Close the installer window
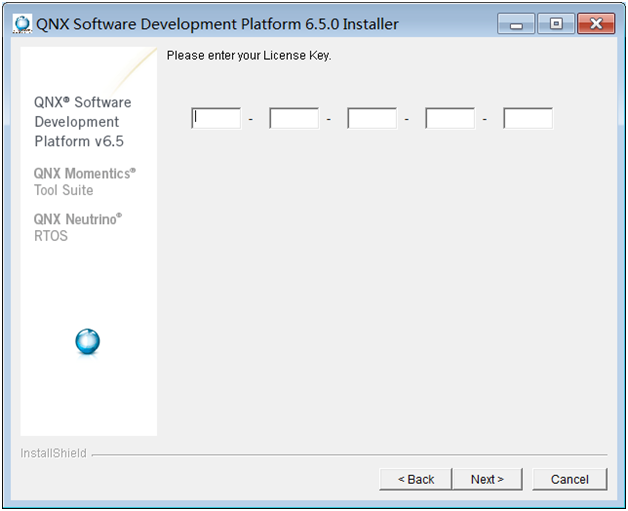 (x=596, y=24)
